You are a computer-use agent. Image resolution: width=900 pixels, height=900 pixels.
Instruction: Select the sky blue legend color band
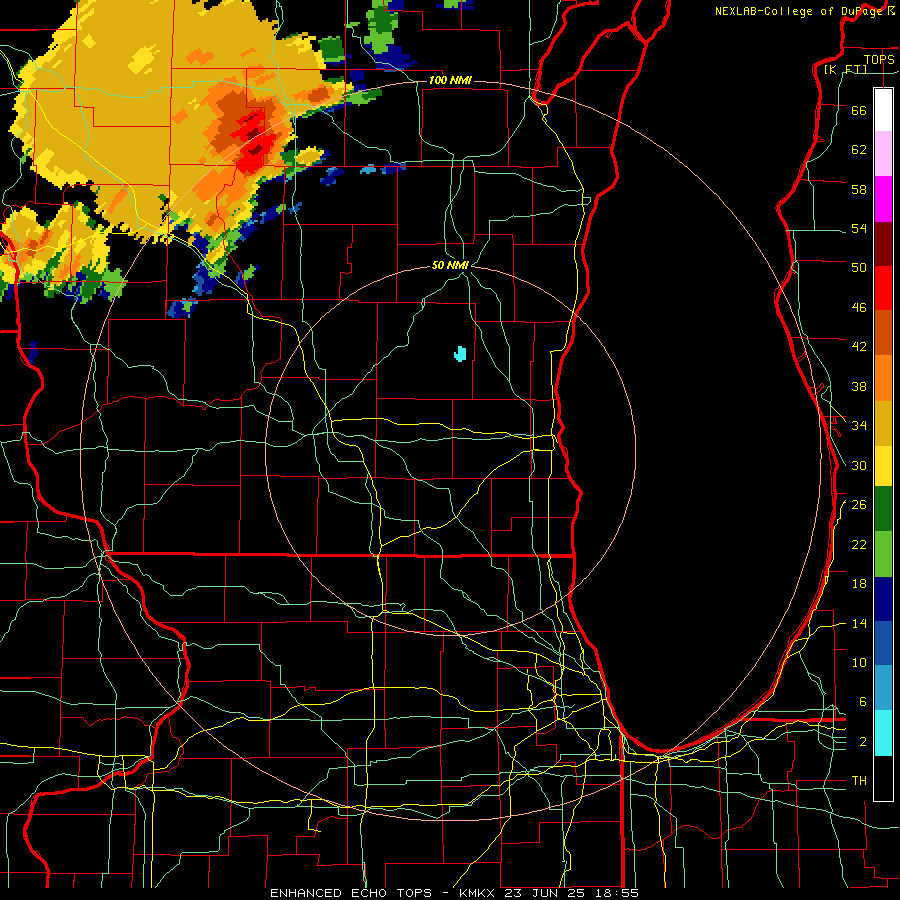pyautogui.click(x=883, y=688)
